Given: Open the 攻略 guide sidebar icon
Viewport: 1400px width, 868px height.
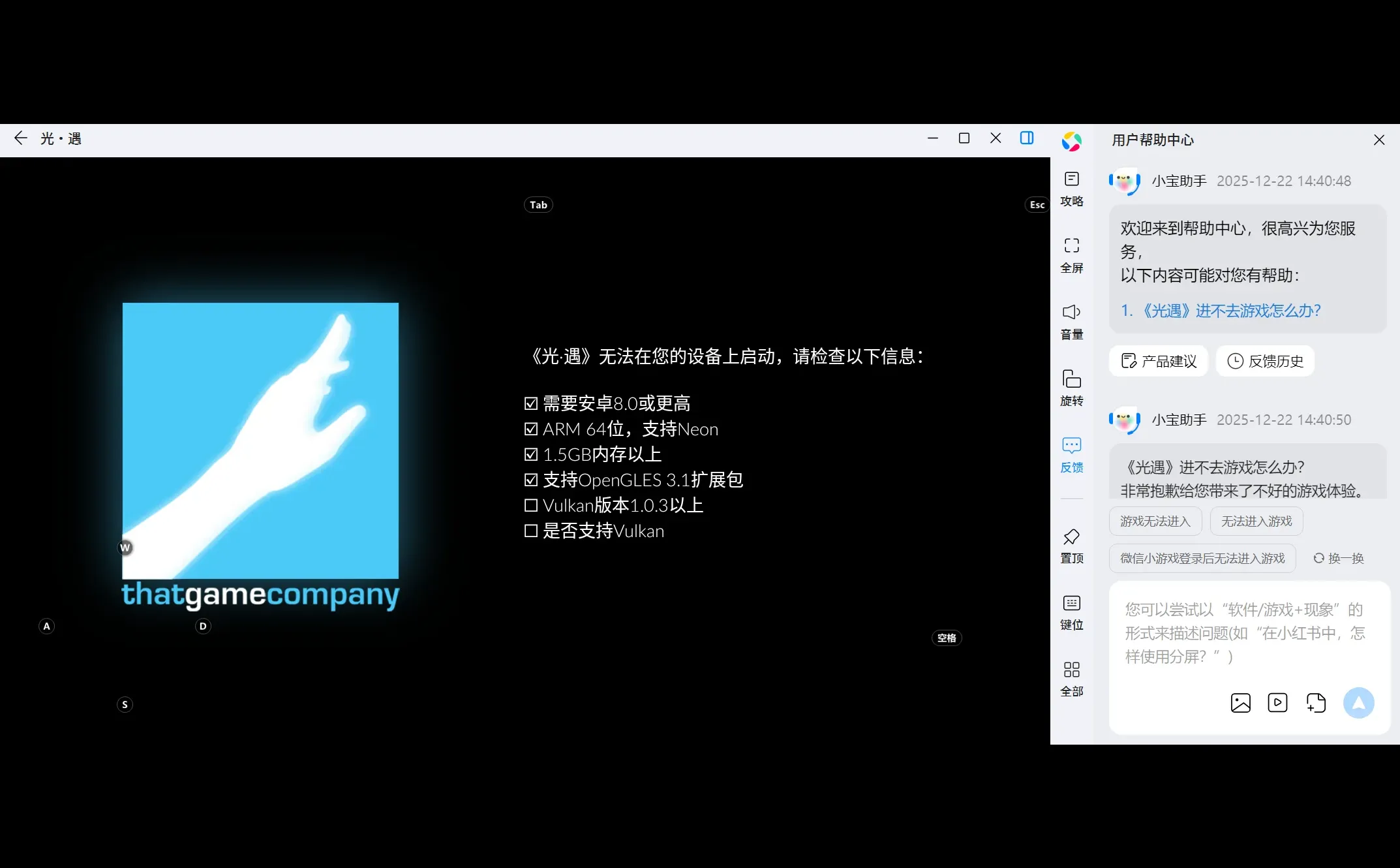Looking at the screenshot, I should point(1071,188).
